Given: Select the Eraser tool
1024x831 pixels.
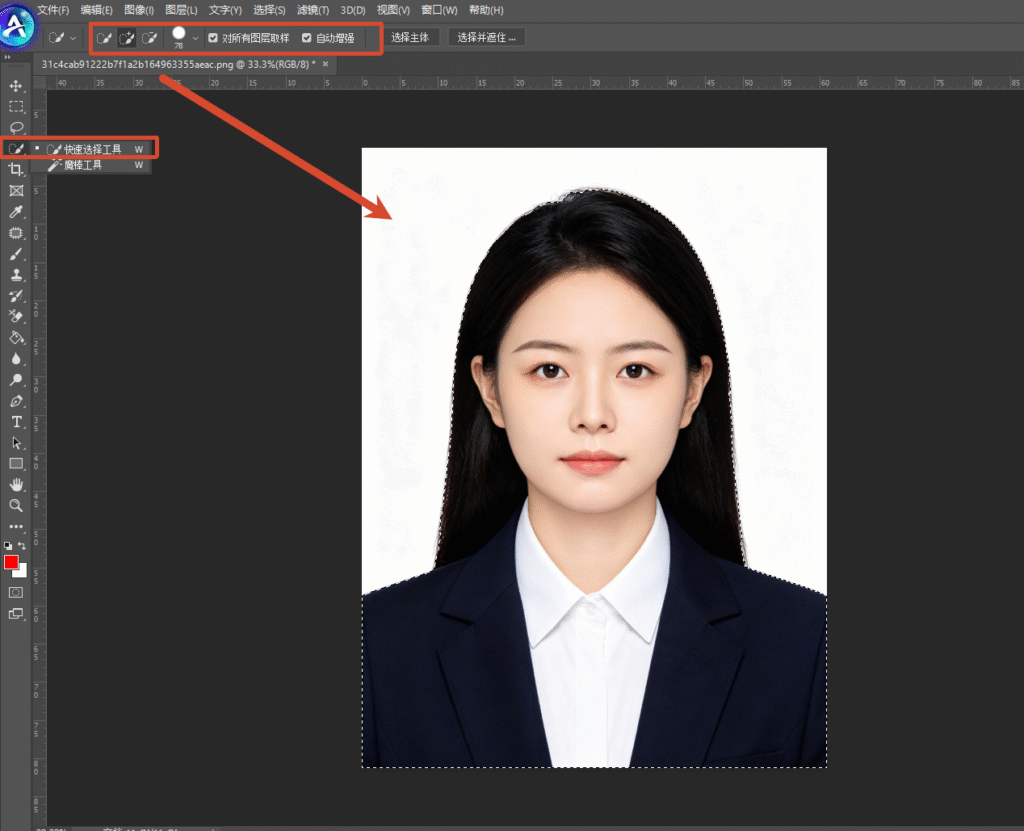Looking at the screenshot, I should tap(16, 317).
